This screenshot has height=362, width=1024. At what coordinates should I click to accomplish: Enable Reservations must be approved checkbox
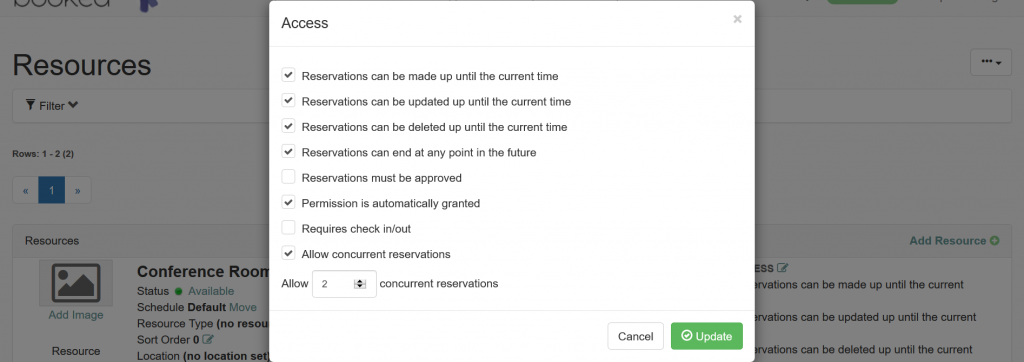[x=288, y=177]
